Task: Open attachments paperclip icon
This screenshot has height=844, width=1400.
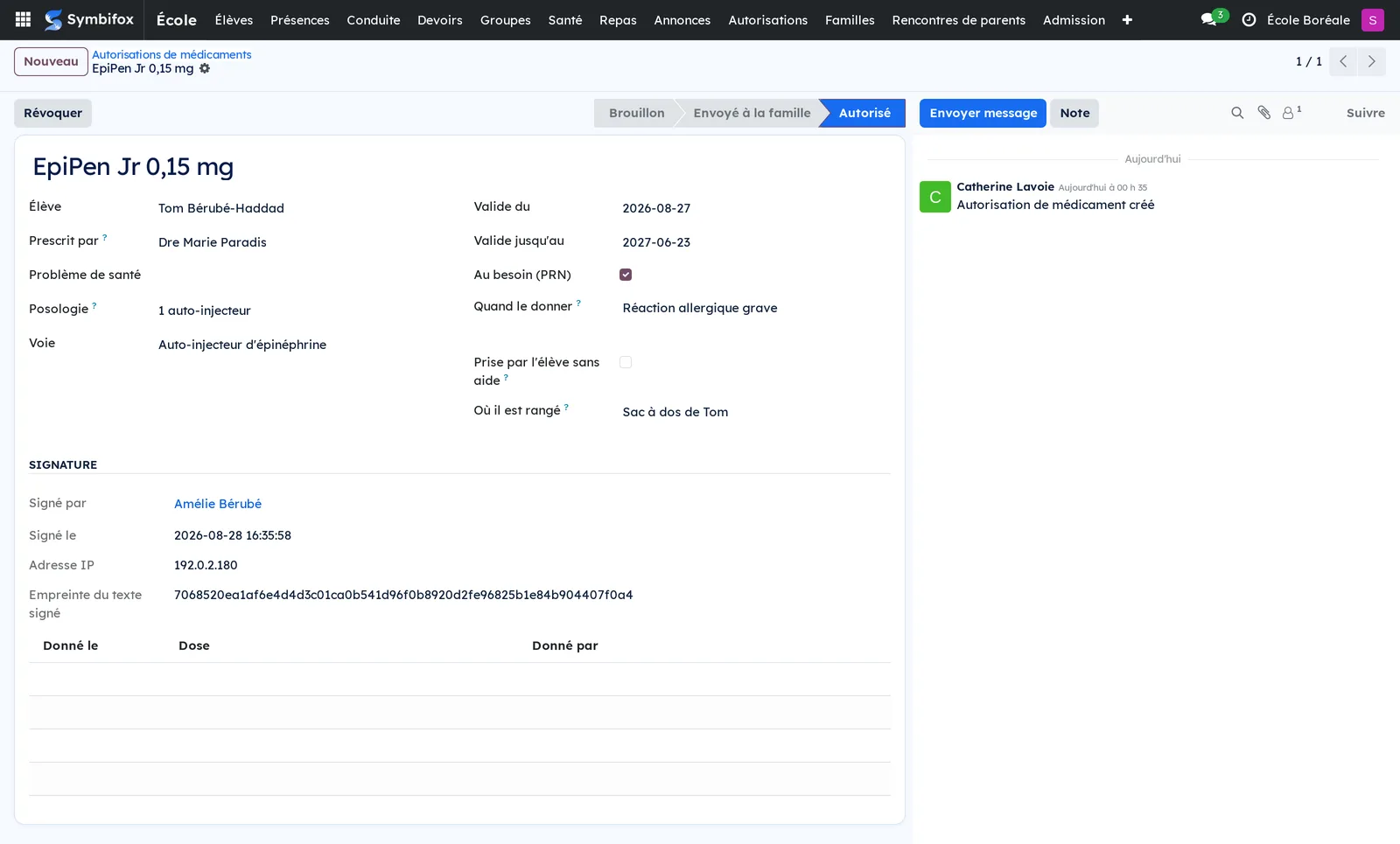Action: click(1263, 113)
